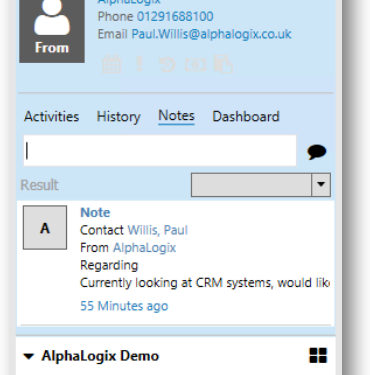
Task: Click phone number 01291688100 link
Action: [175, 16]
